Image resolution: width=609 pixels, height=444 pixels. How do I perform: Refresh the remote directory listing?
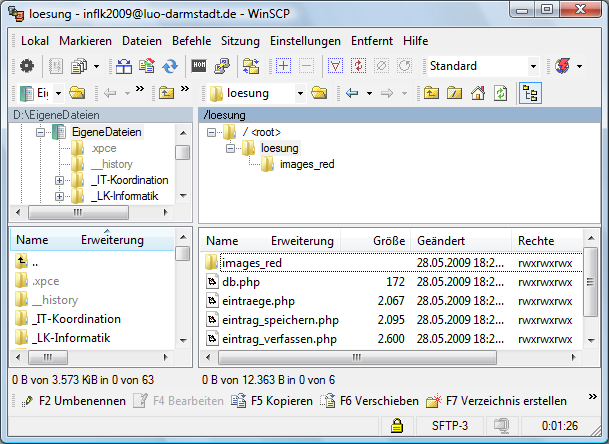tap(500, 93)
